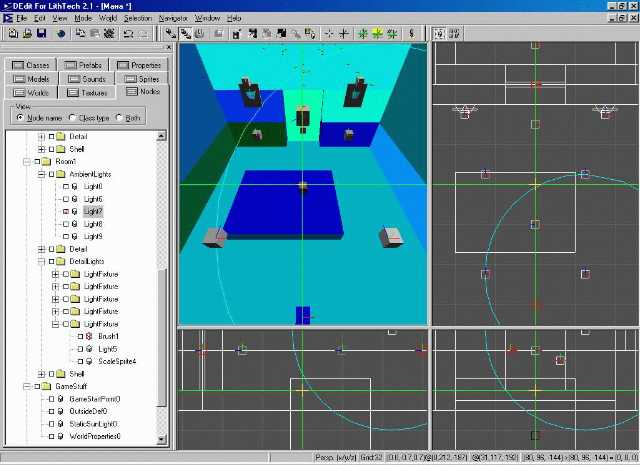Screen dimensions: 640x465
Task: Toggle the checkbox for Light6
Action: (66, 199)
